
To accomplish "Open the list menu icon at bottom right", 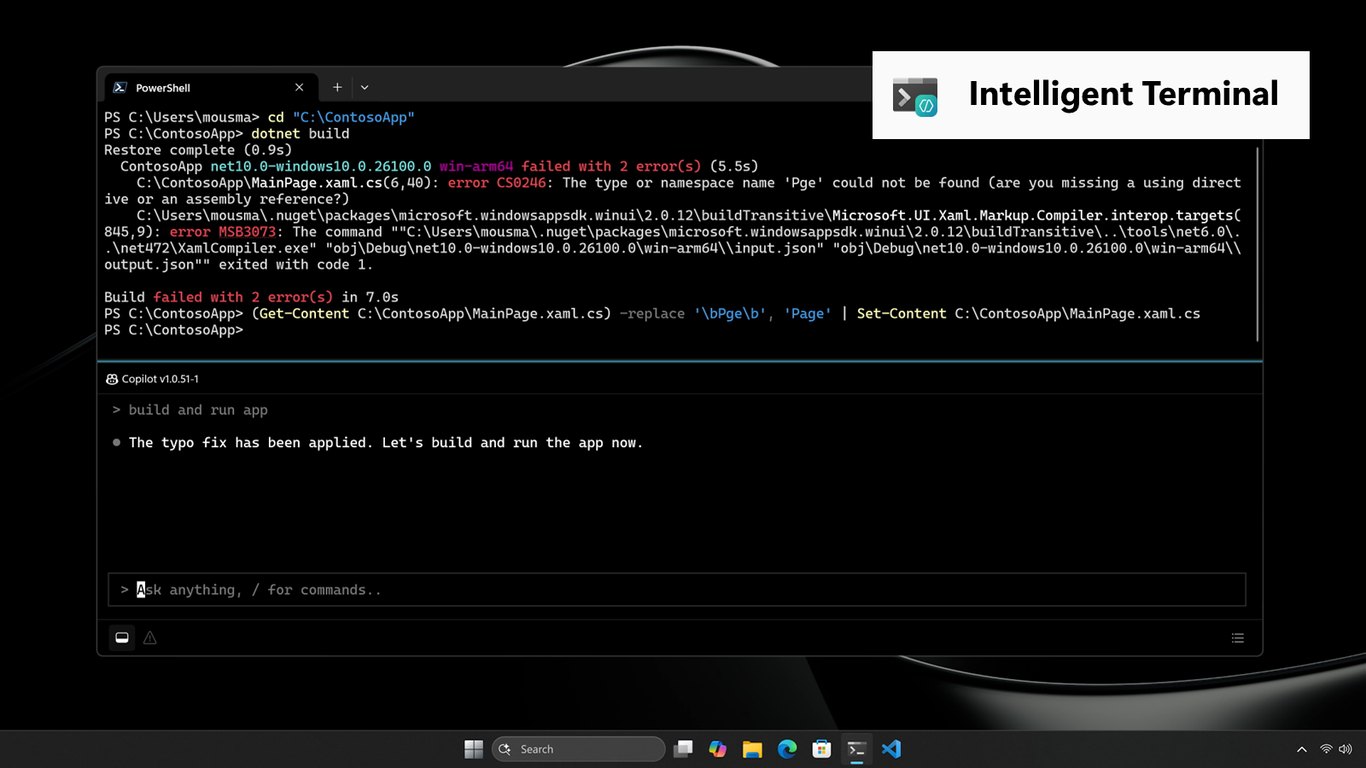I will point(1238,638).
